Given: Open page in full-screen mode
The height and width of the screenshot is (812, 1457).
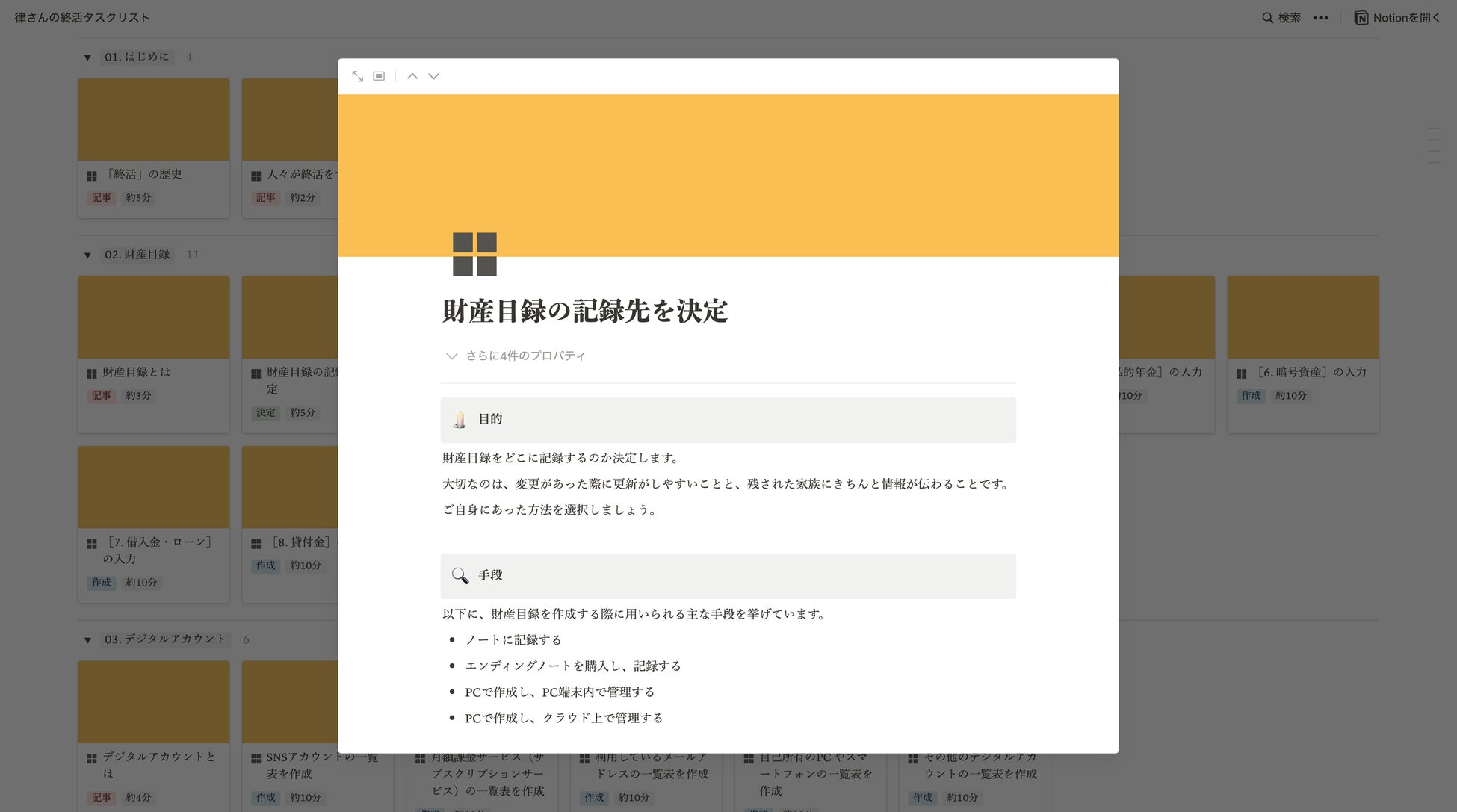Looking at the screenshot, I should [x=357, y=76].
